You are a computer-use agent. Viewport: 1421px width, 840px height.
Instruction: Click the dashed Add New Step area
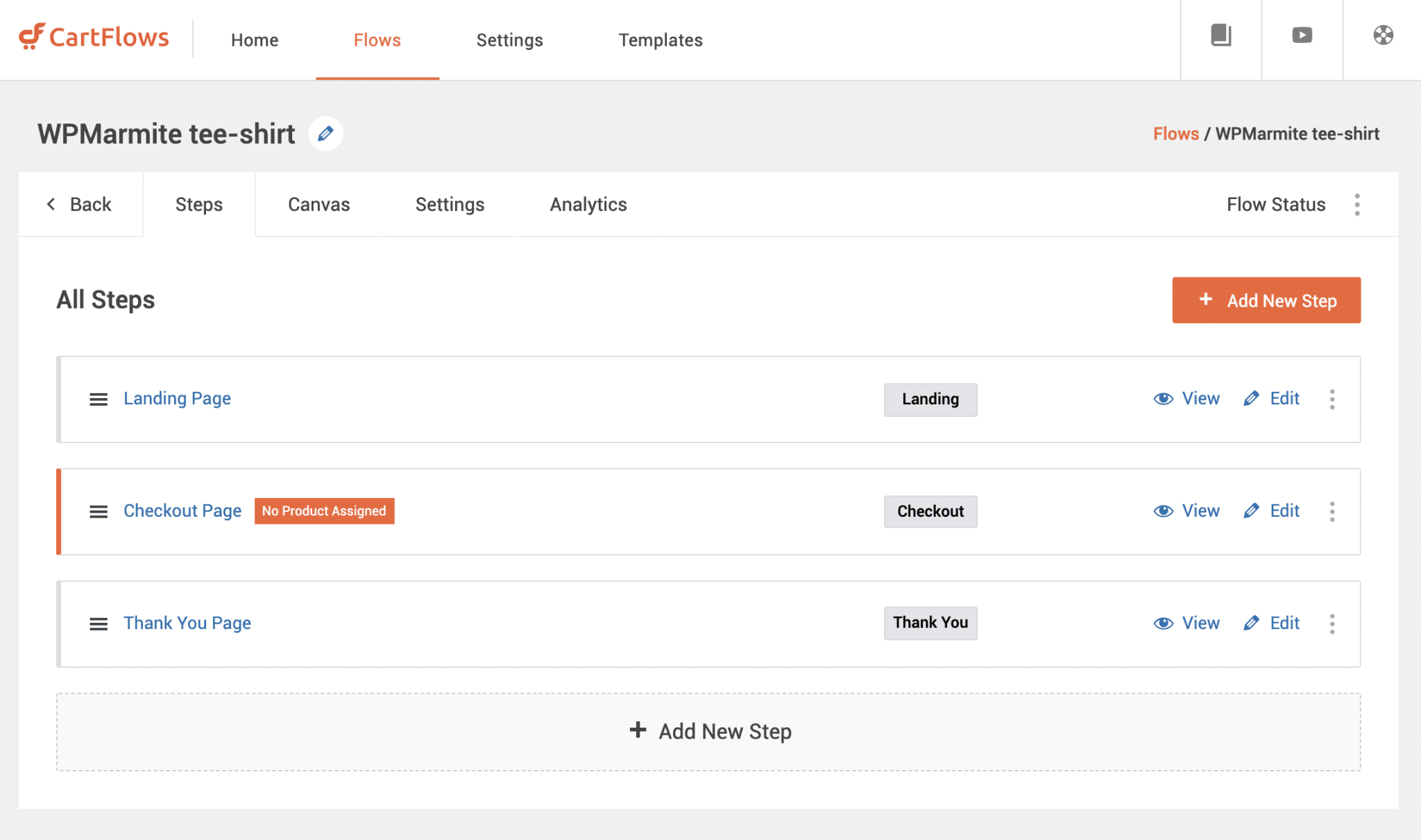(708, 732)
